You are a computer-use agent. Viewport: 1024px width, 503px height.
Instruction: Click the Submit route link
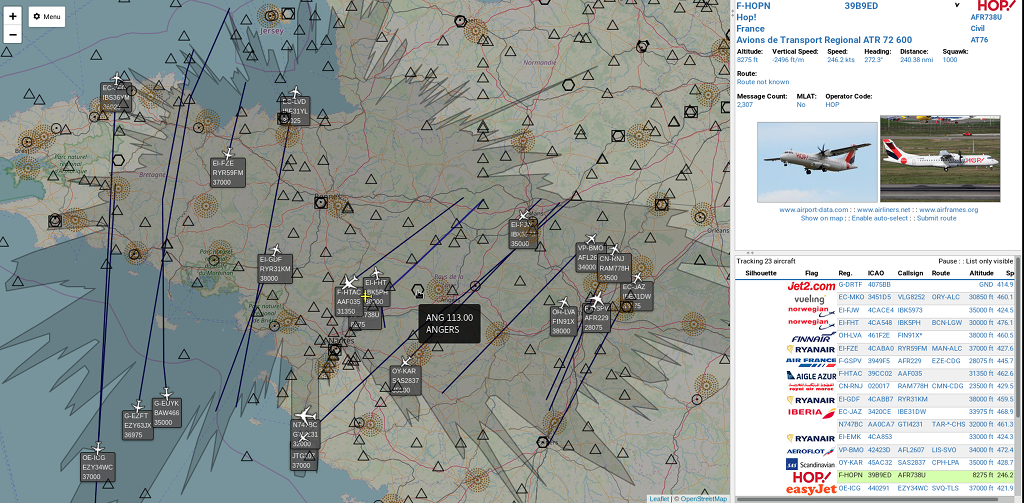pos(936,218)
